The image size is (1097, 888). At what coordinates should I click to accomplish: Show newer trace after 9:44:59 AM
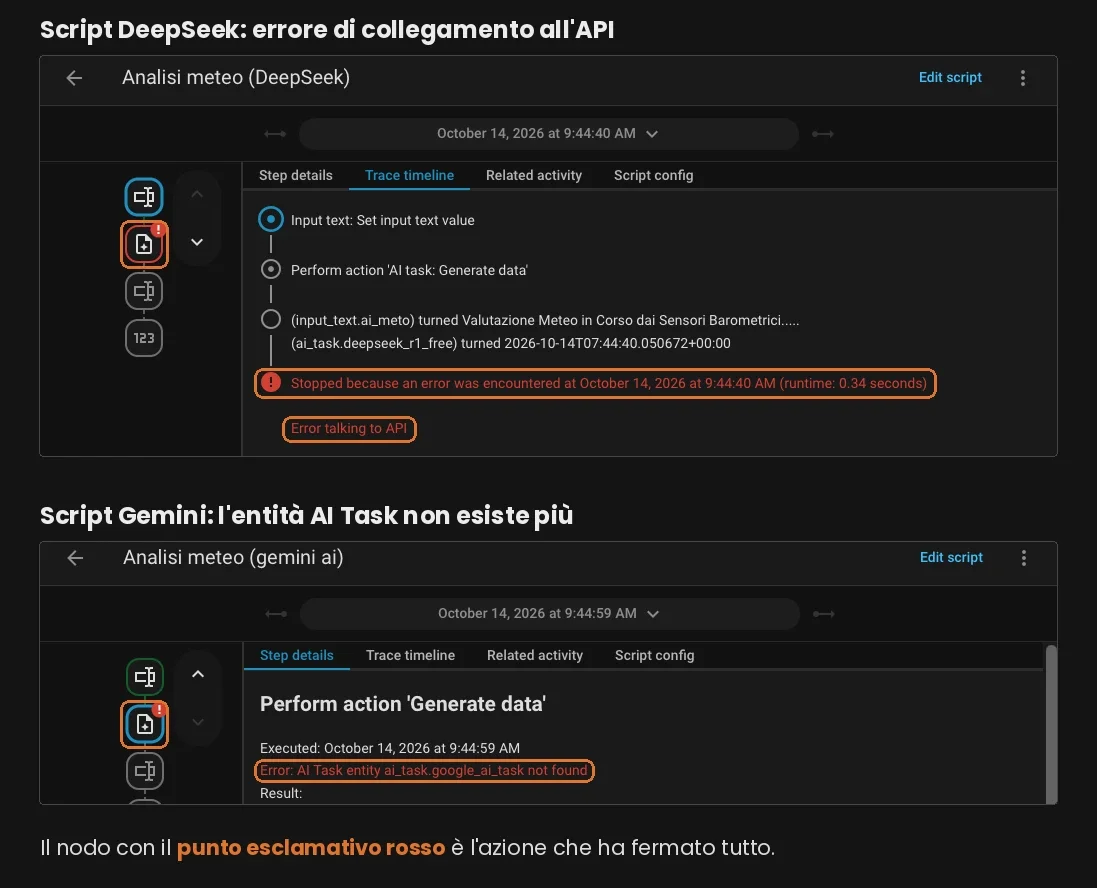tap(823, 614)
